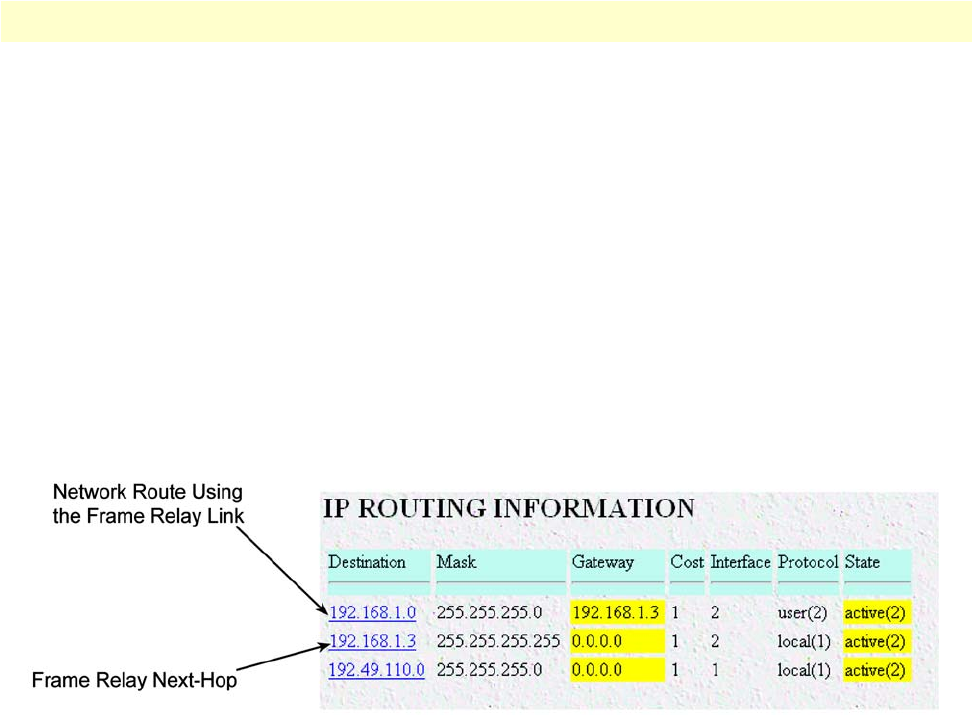Click the Cost column header

(x=687, y=562)
